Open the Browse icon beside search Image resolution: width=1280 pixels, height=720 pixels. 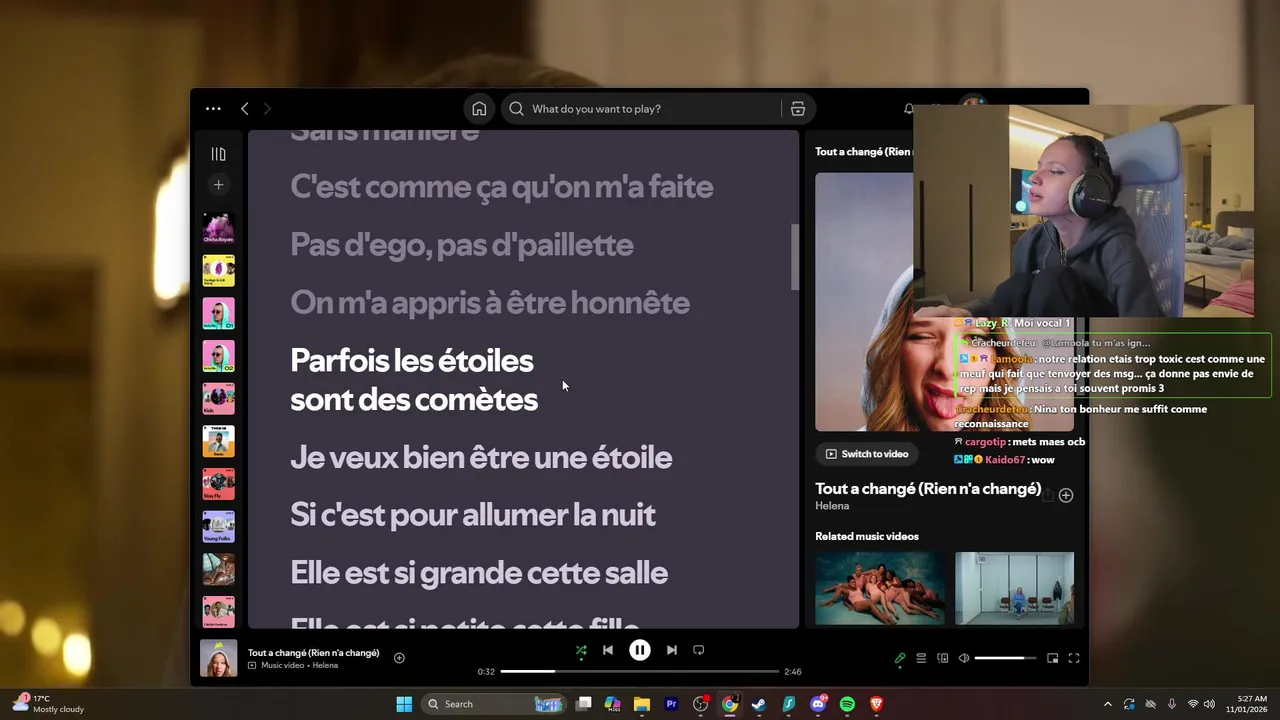click(797, 109)
